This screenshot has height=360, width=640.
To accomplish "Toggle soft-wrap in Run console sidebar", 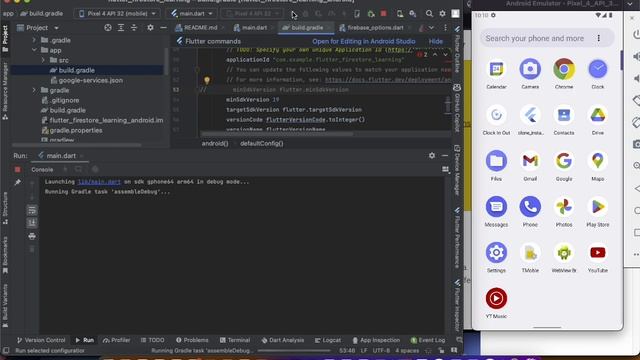I will (x=32, y=210).
